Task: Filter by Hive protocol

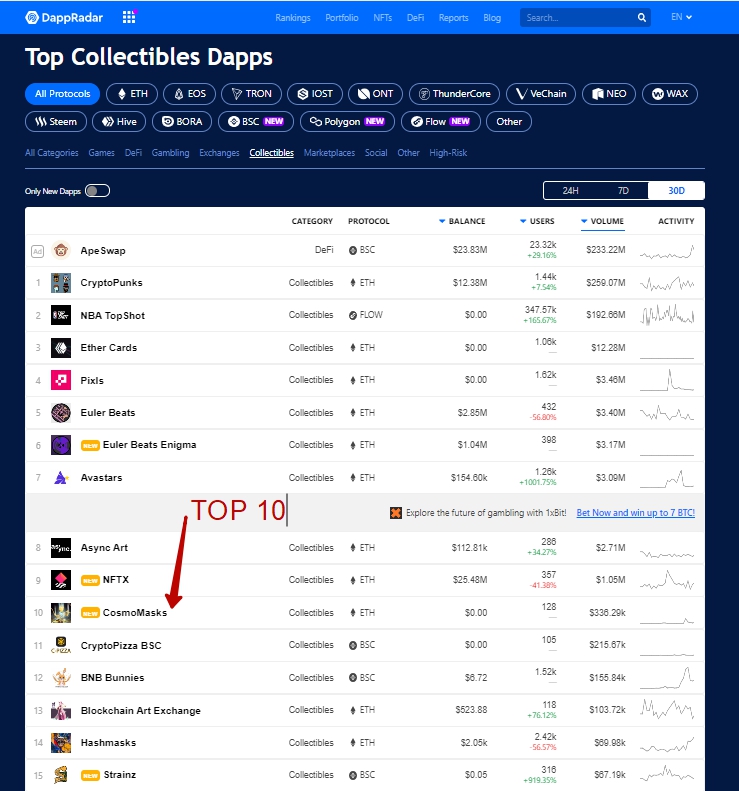Action: 119,122
